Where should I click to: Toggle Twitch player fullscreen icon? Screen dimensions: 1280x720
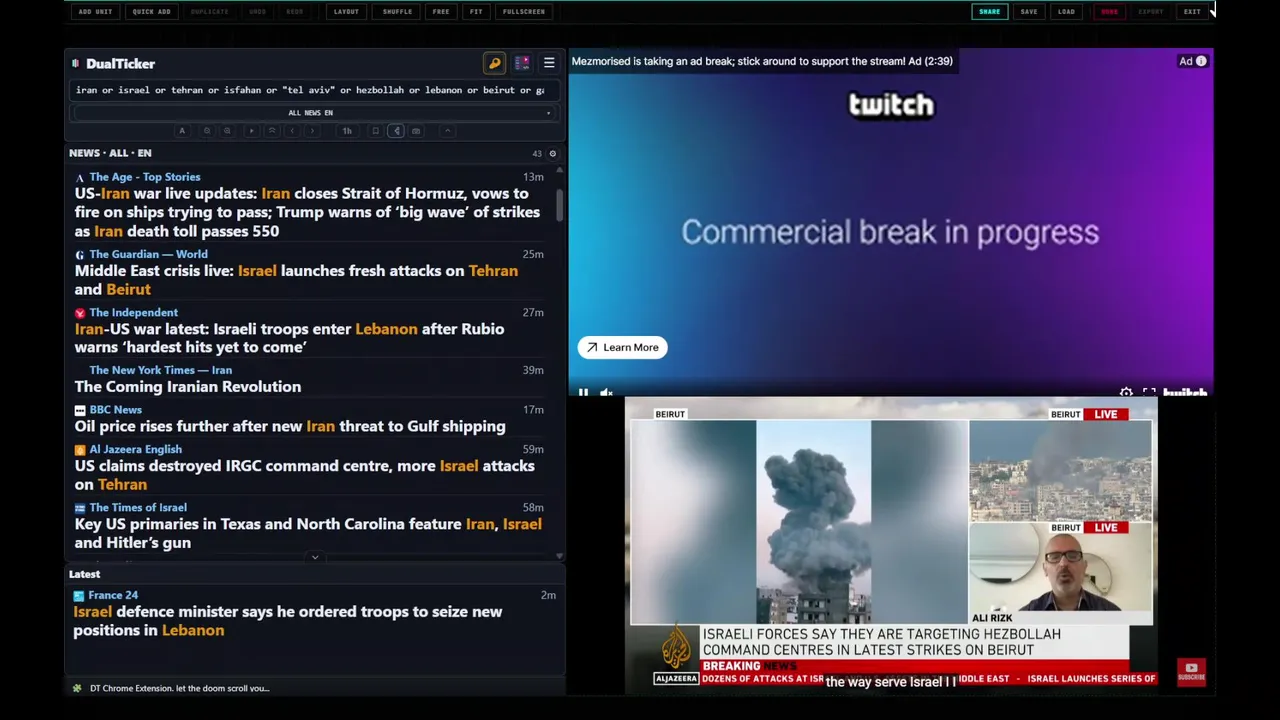(x=1149, y=392)
